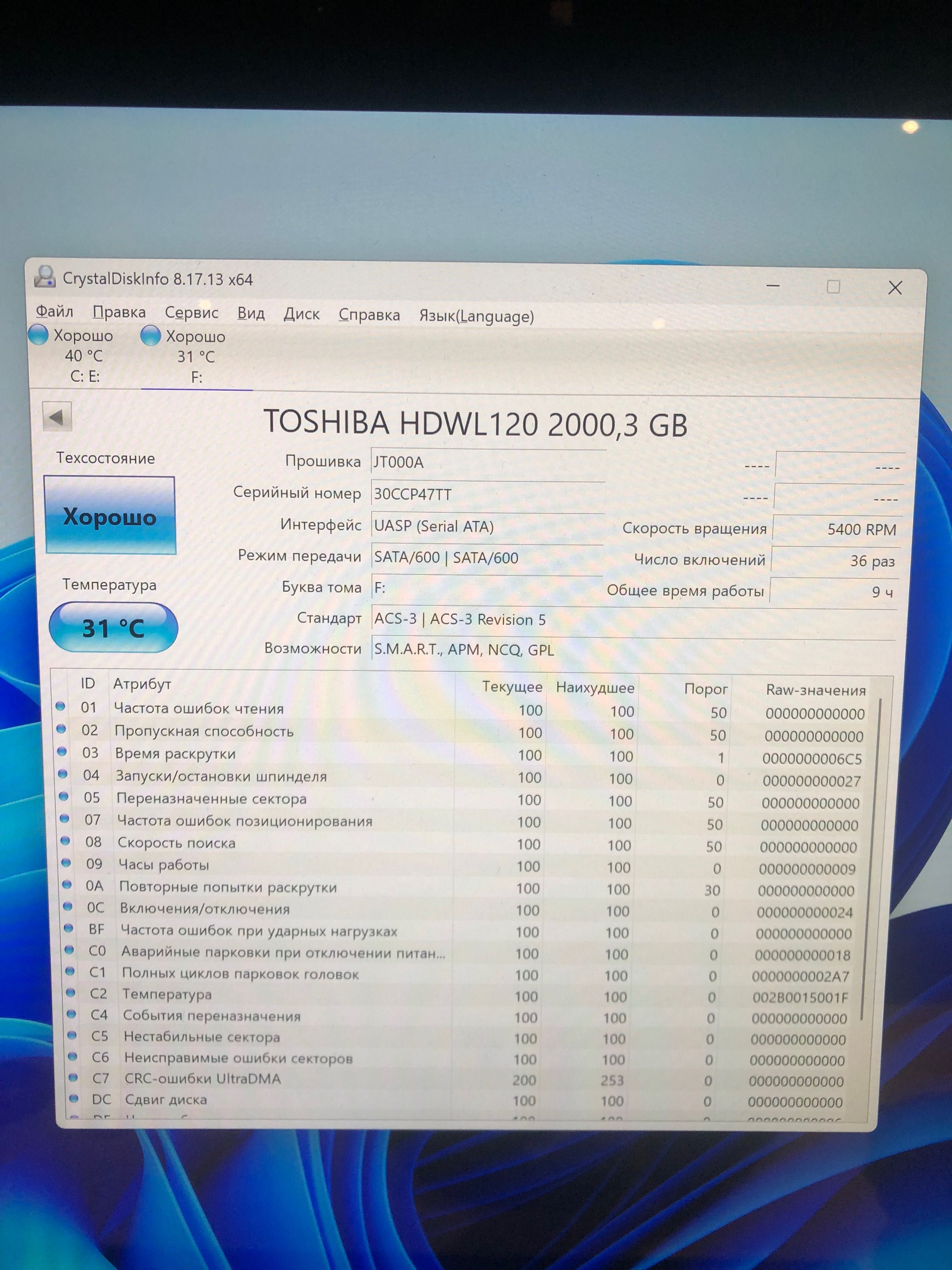Click the status dot of attribute 05
The image size is (952, 1270).
(63, 796)
